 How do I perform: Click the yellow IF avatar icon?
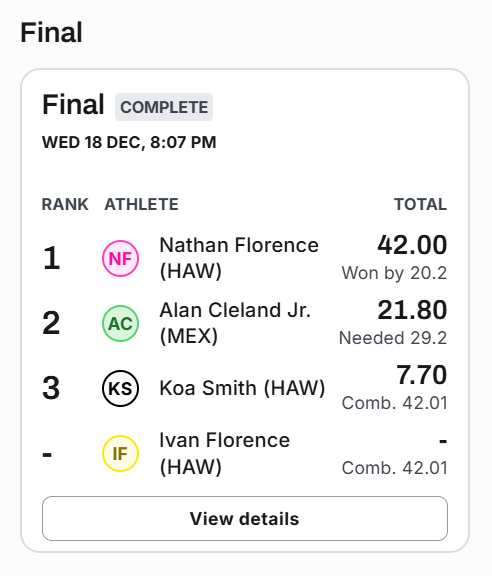click(x=120, y=453)
